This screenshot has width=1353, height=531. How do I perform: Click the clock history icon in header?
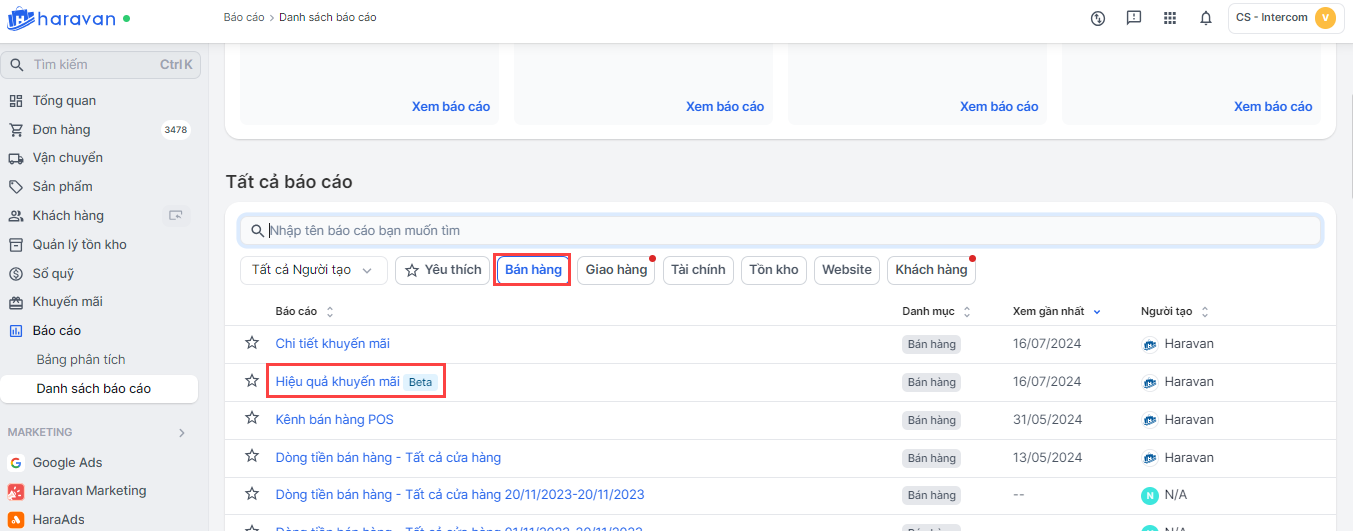[x=1098, y=18]
